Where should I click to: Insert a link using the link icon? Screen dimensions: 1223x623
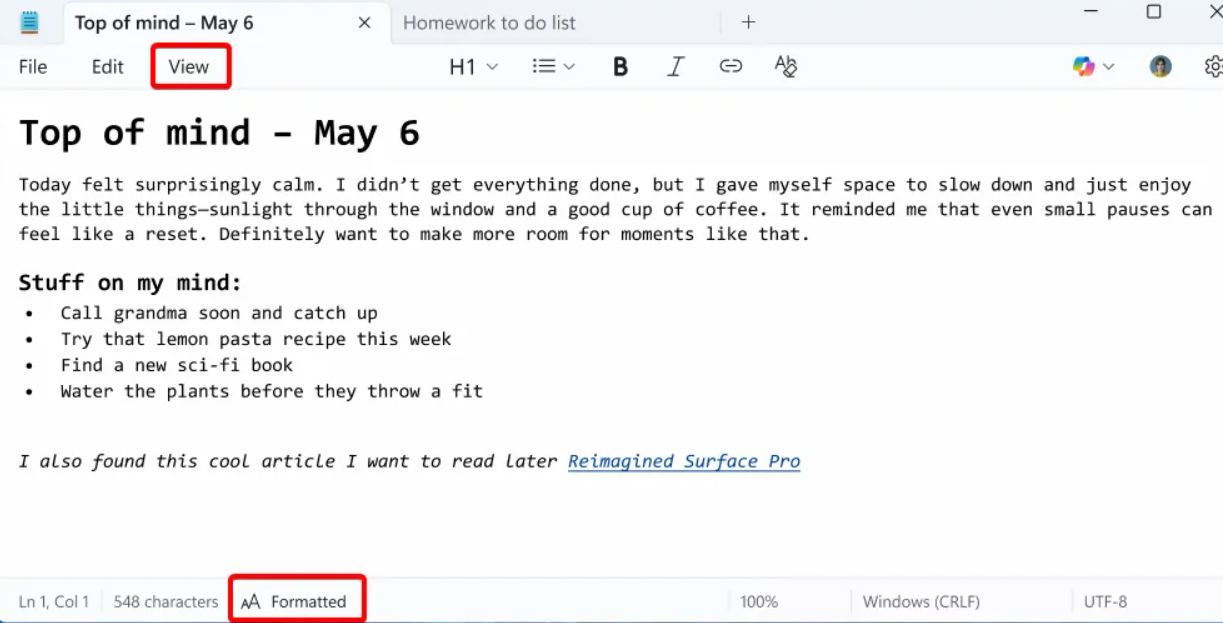pyautogui.click(x=731, y=67)
